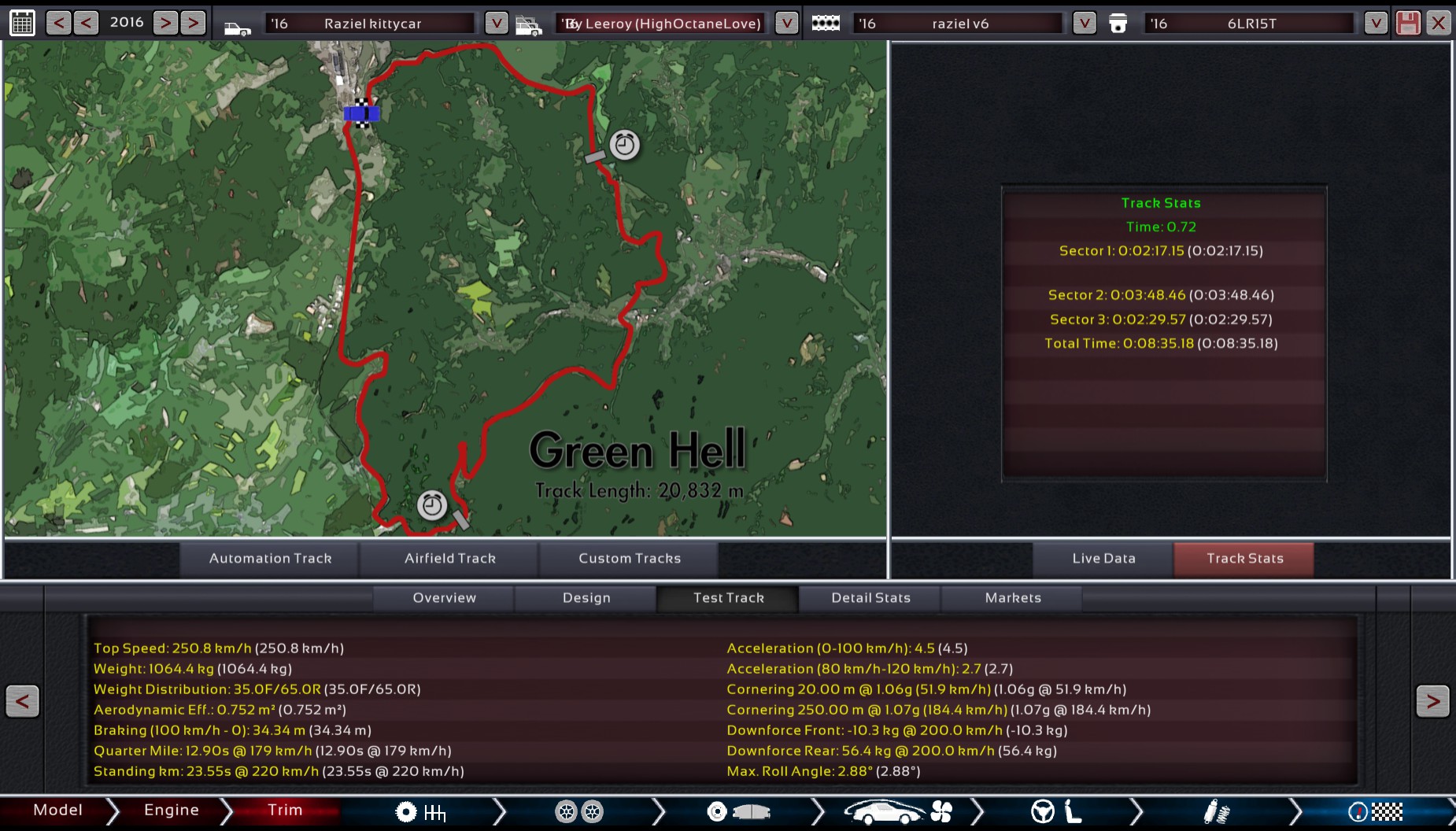The height and width of the screenshot is (831, 1456).
Task: Jump forward several years with double-right arrow
Action: [x=192, y=23]
